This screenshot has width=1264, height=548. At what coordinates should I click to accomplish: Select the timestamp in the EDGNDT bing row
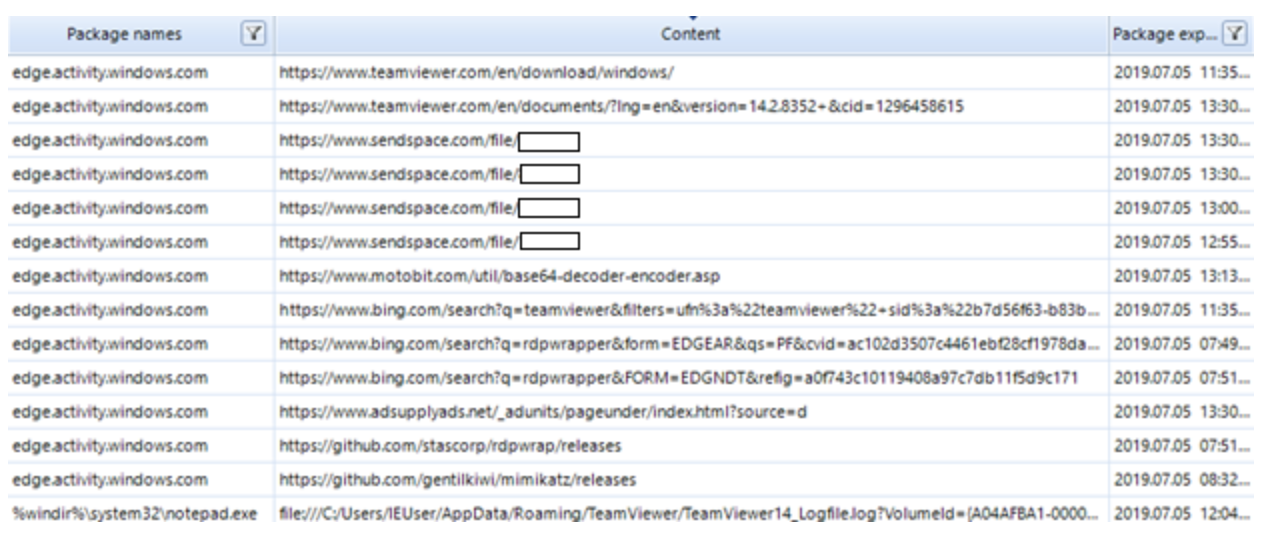coord(1181,378)
